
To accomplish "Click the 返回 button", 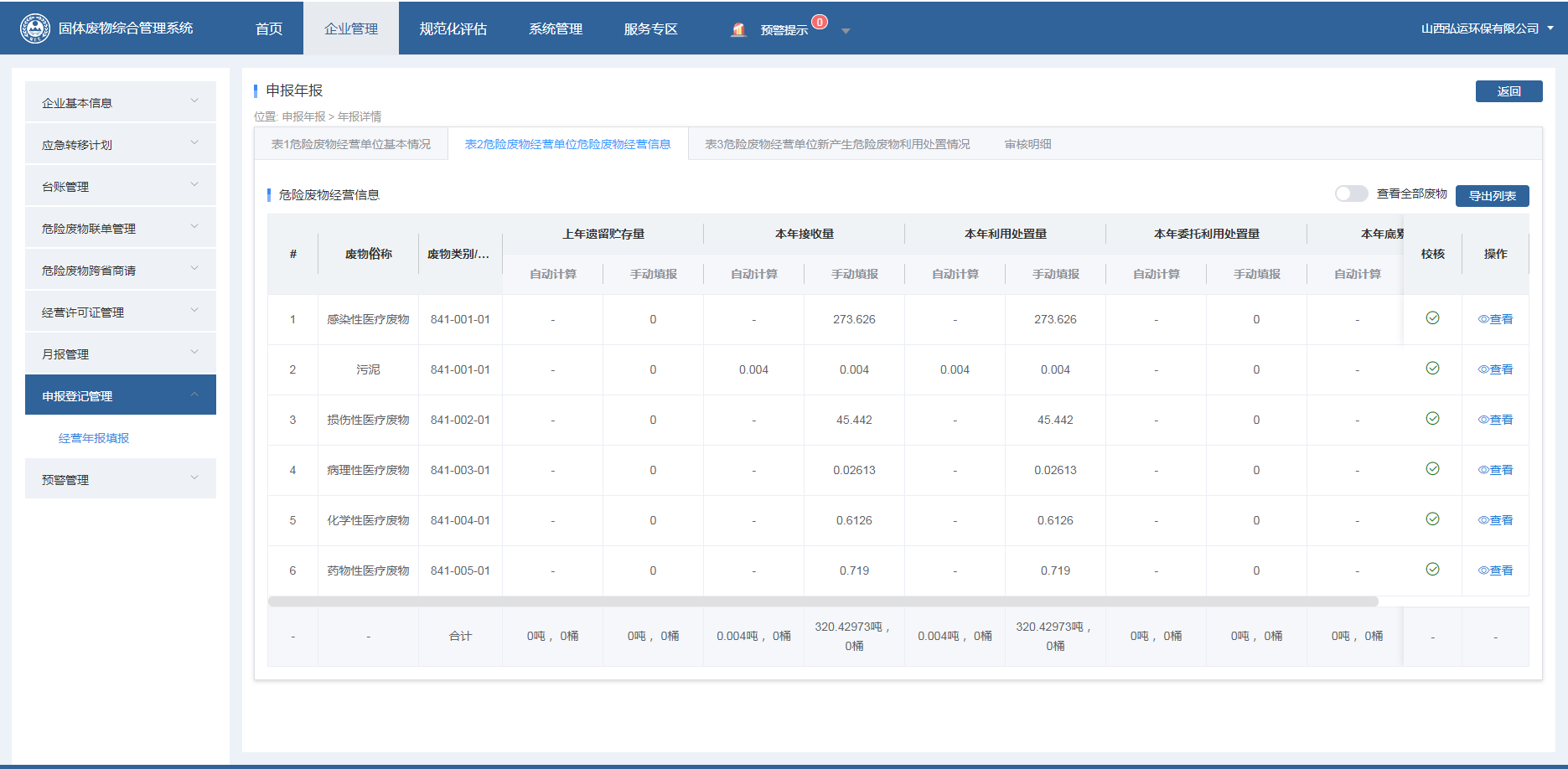I will 1508,91.
